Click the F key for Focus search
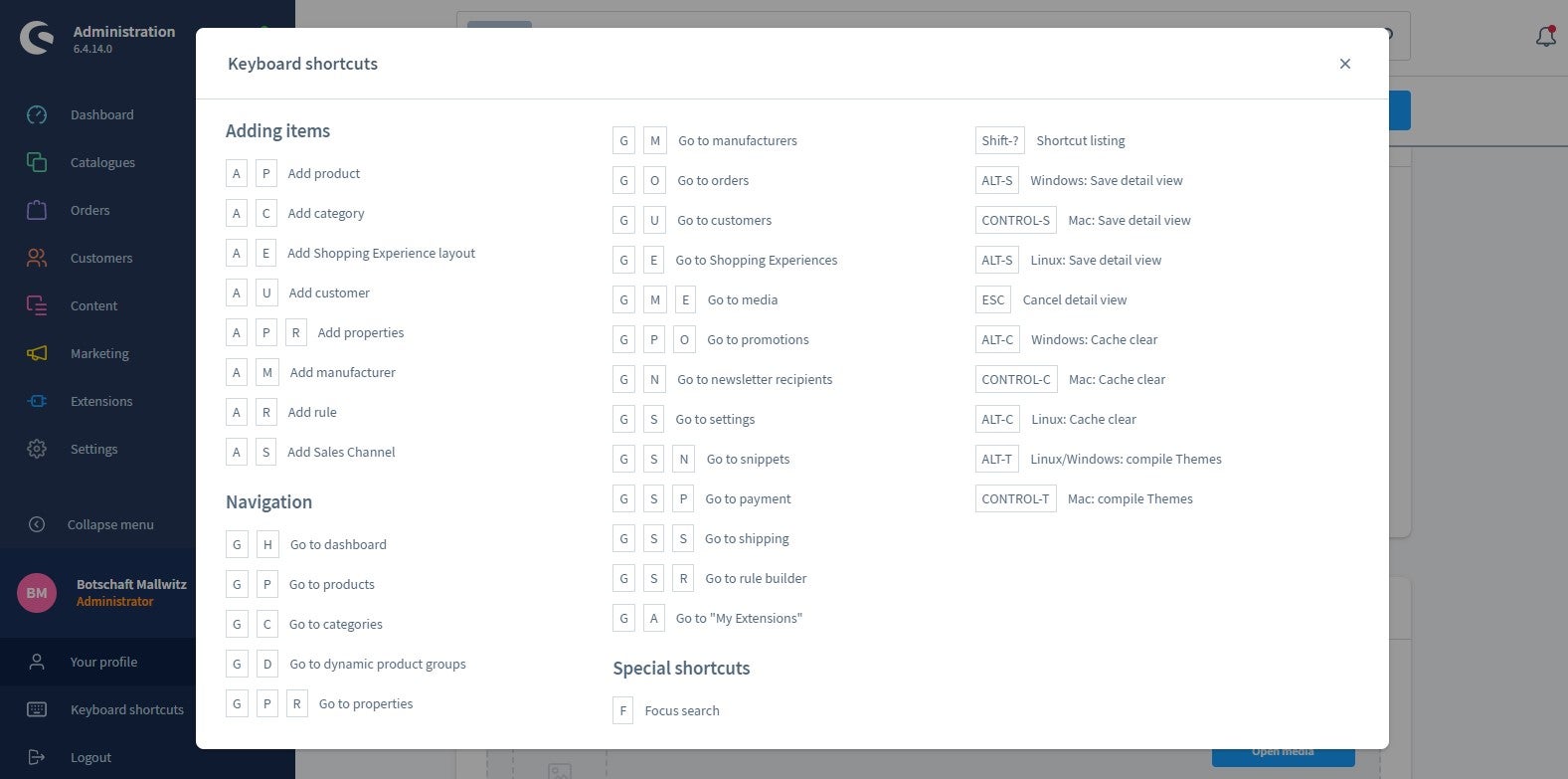Viewport: 1568px width, 779px height. [x=622, y=710]
